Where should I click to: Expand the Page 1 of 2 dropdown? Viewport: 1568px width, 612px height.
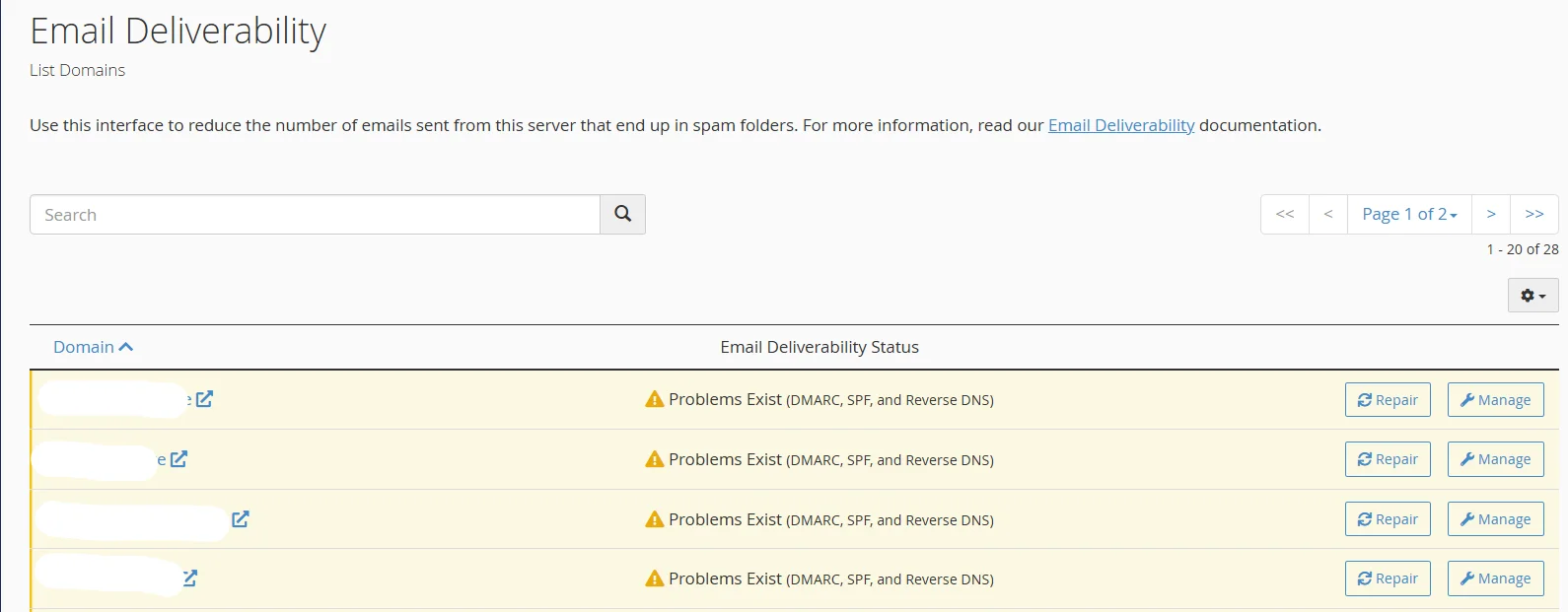click(1409, 214)
